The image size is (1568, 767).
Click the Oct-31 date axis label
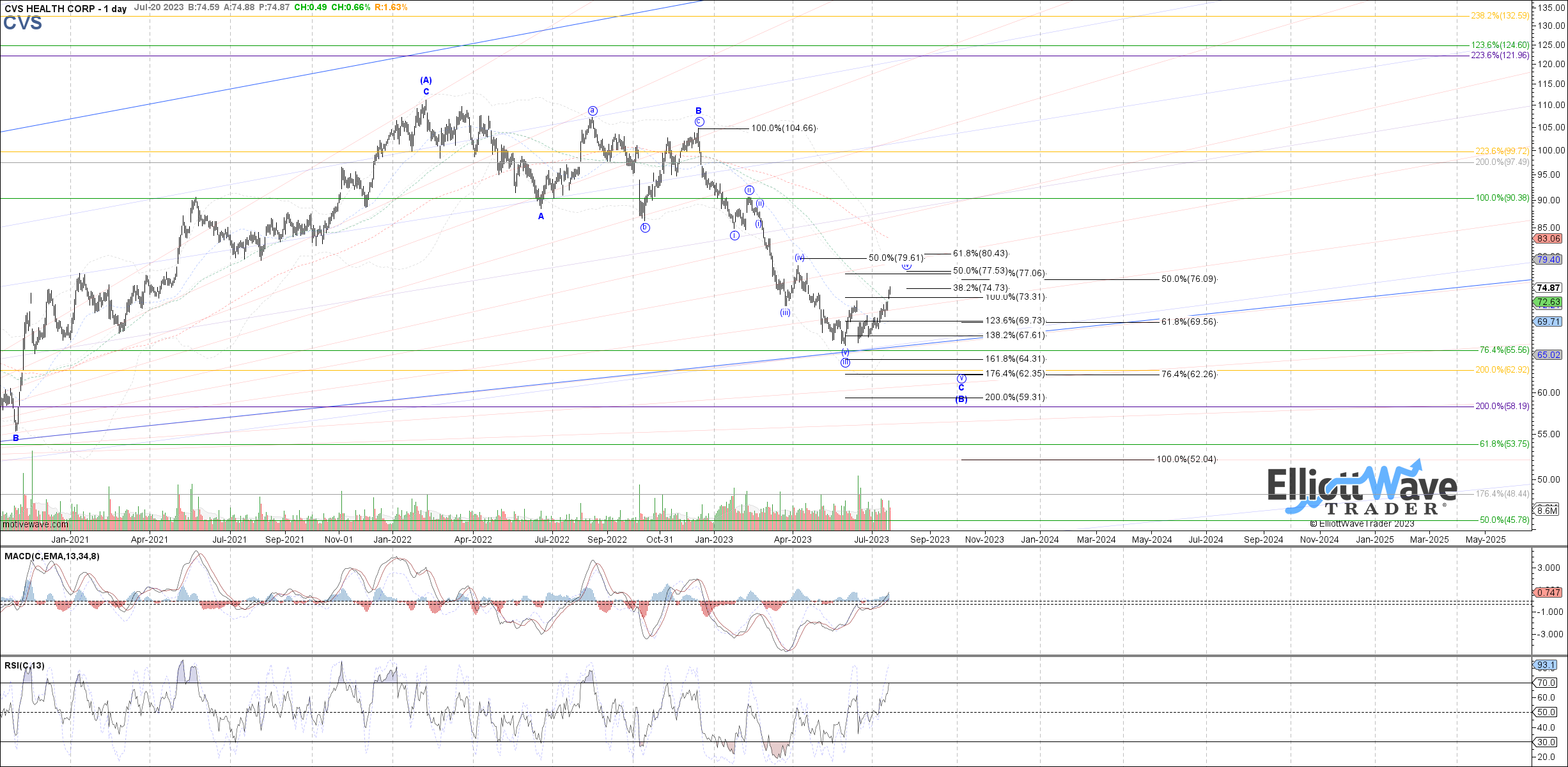point(660,539)
